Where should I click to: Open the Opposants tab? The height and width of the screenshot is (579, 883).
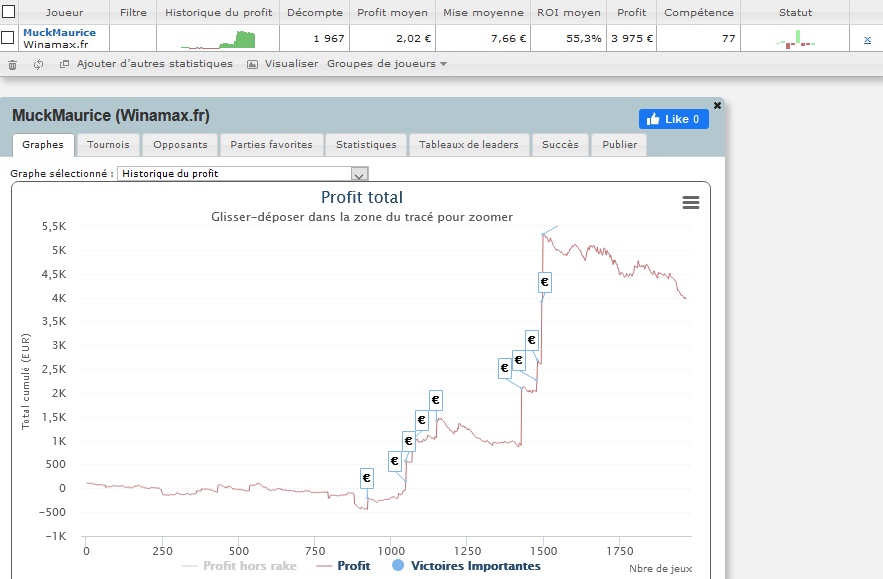point(180,145)
